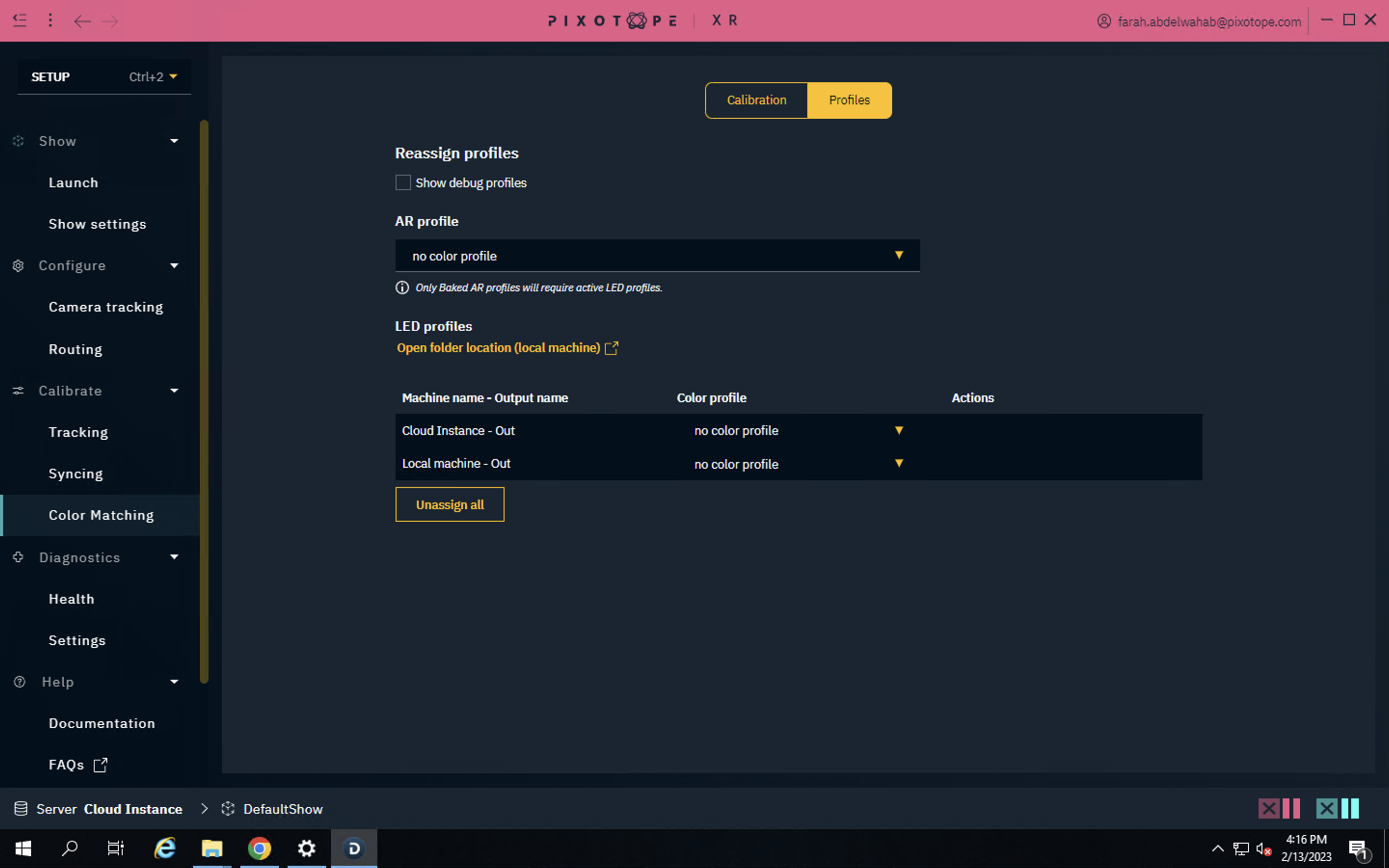
Task: Open the Health diagnostics page
Action: click(x=72, y=599)
